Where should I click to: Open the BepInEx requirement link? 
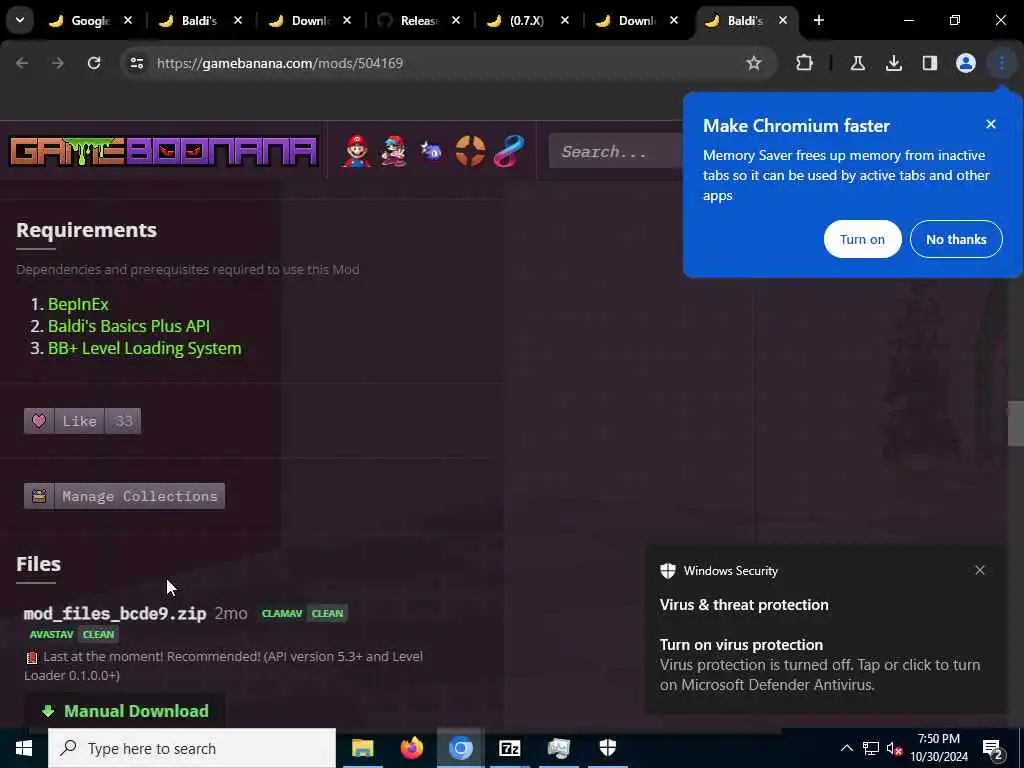pos(78,304)
